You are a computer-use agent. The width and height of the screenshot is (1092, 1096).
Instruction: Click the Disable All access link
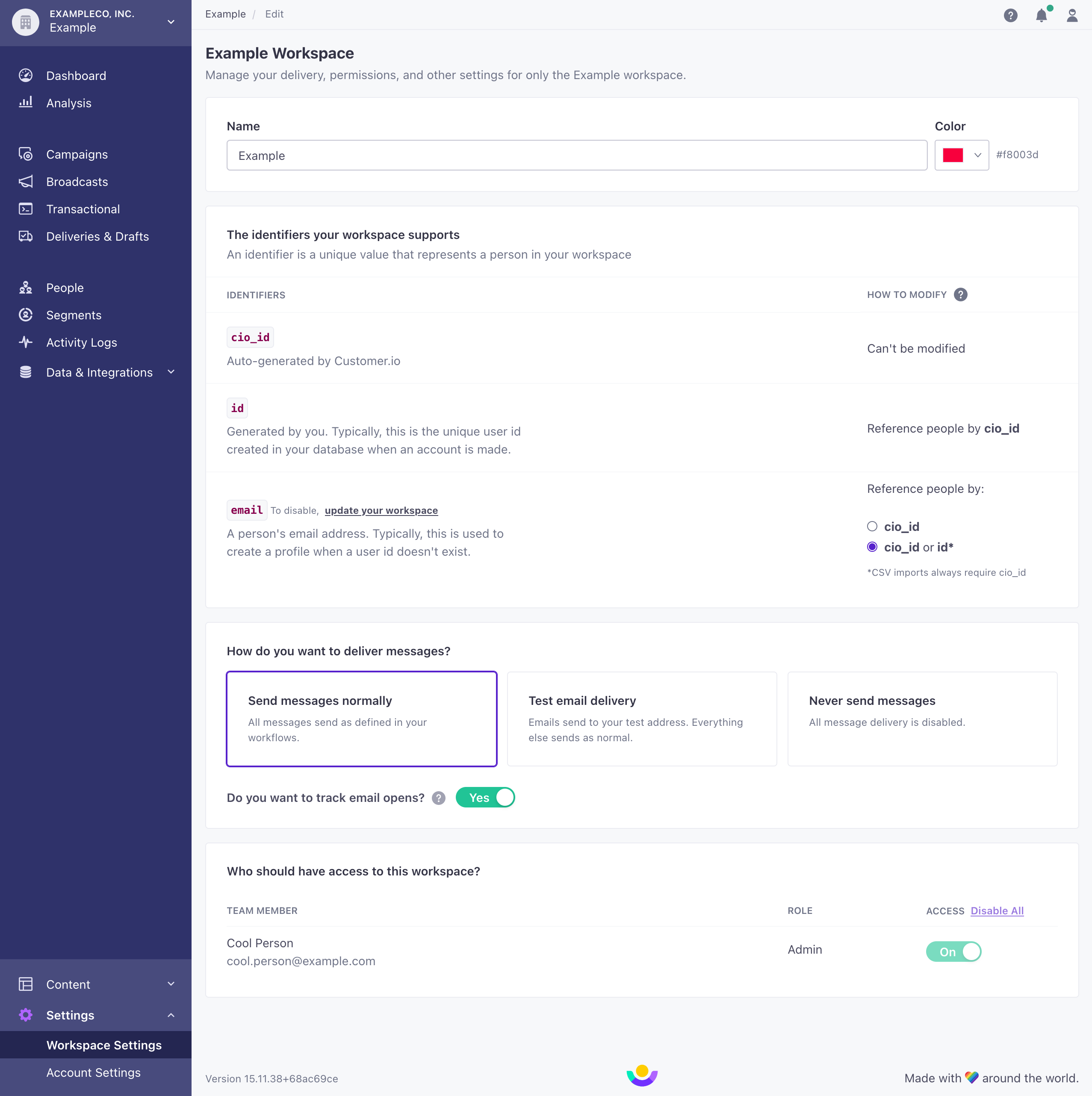pos(997,910)
